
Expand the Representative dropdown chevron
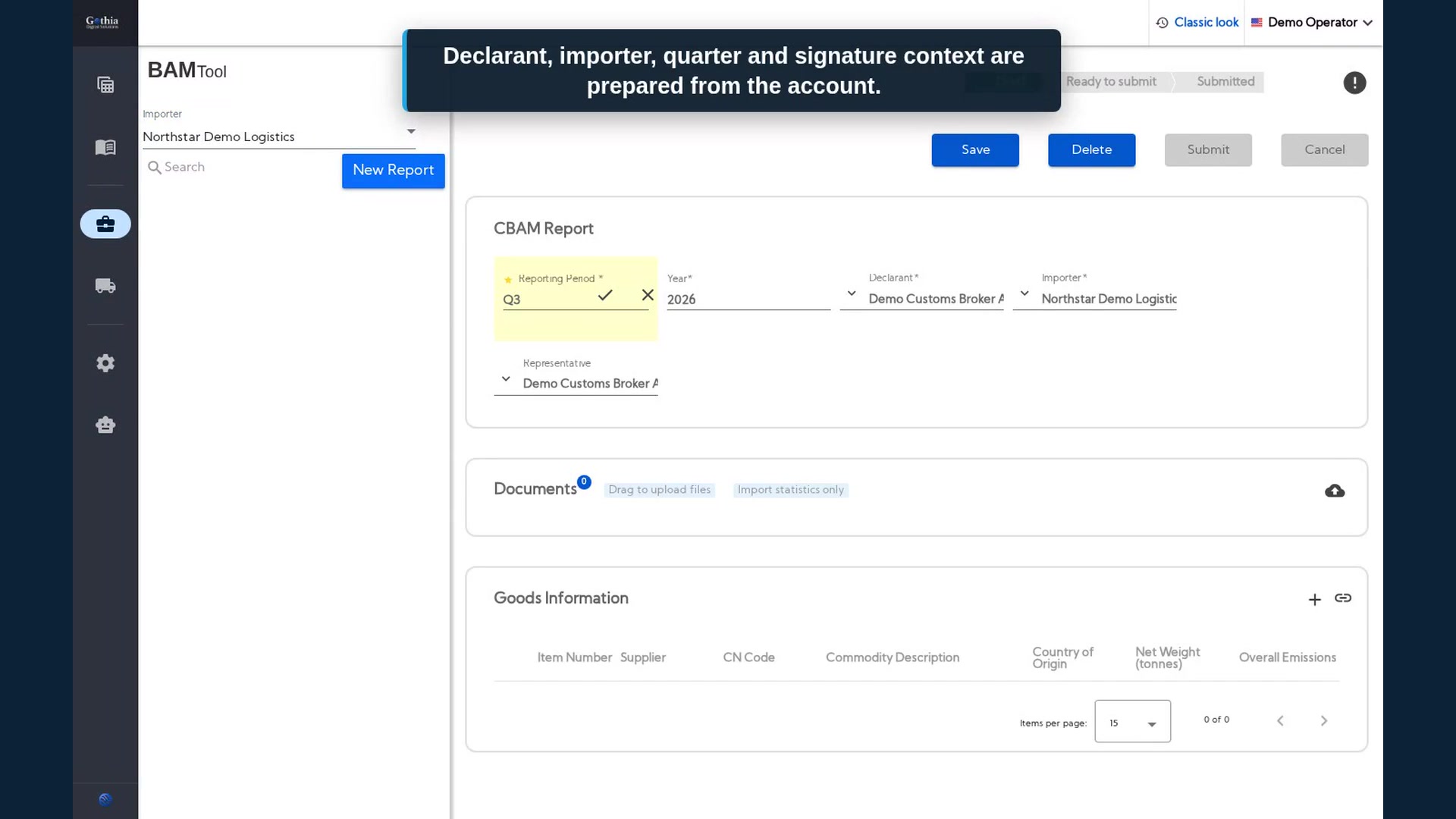tap(506, 378)
